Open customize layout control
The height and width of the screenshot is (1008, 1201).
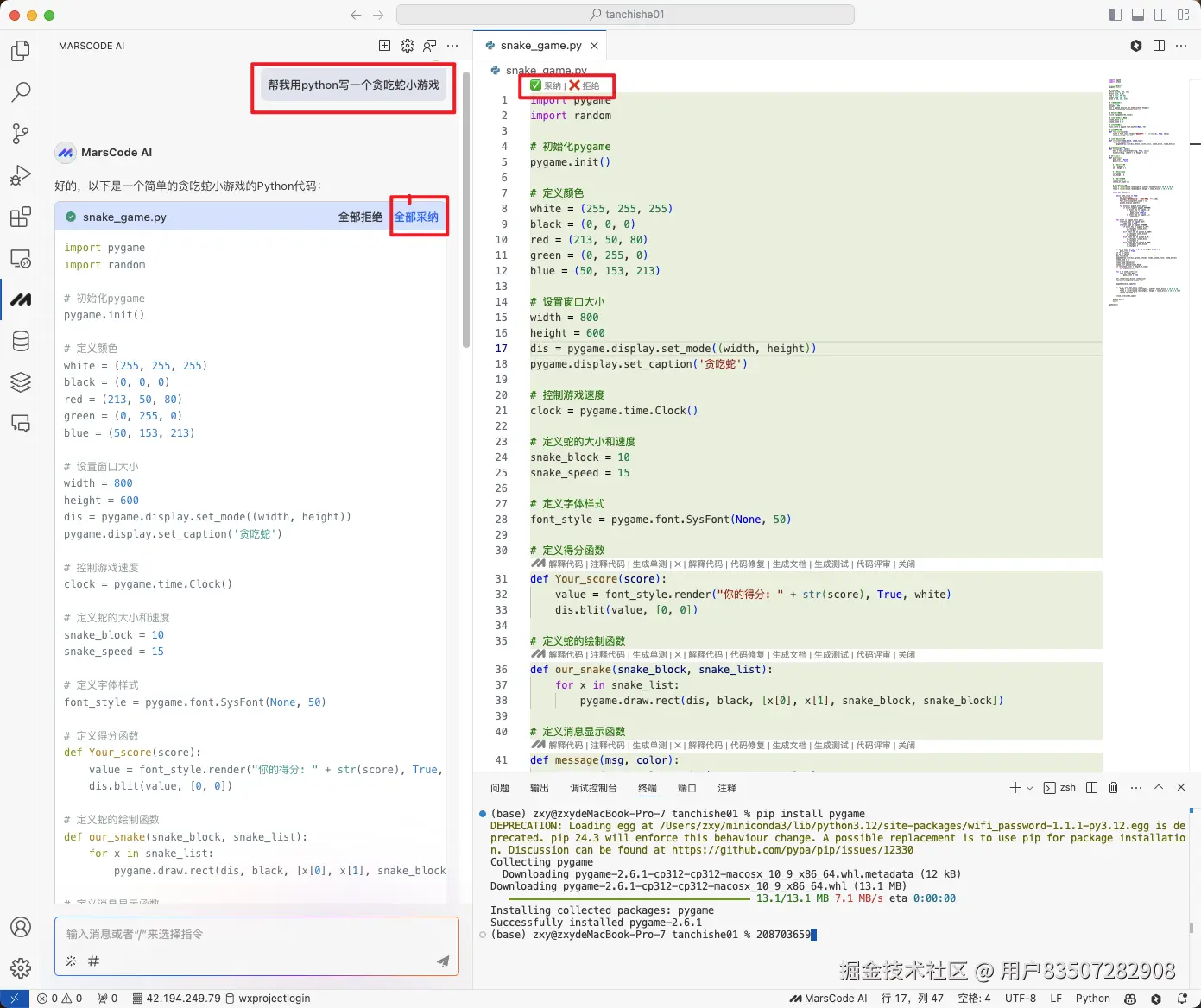point(1183,15)
